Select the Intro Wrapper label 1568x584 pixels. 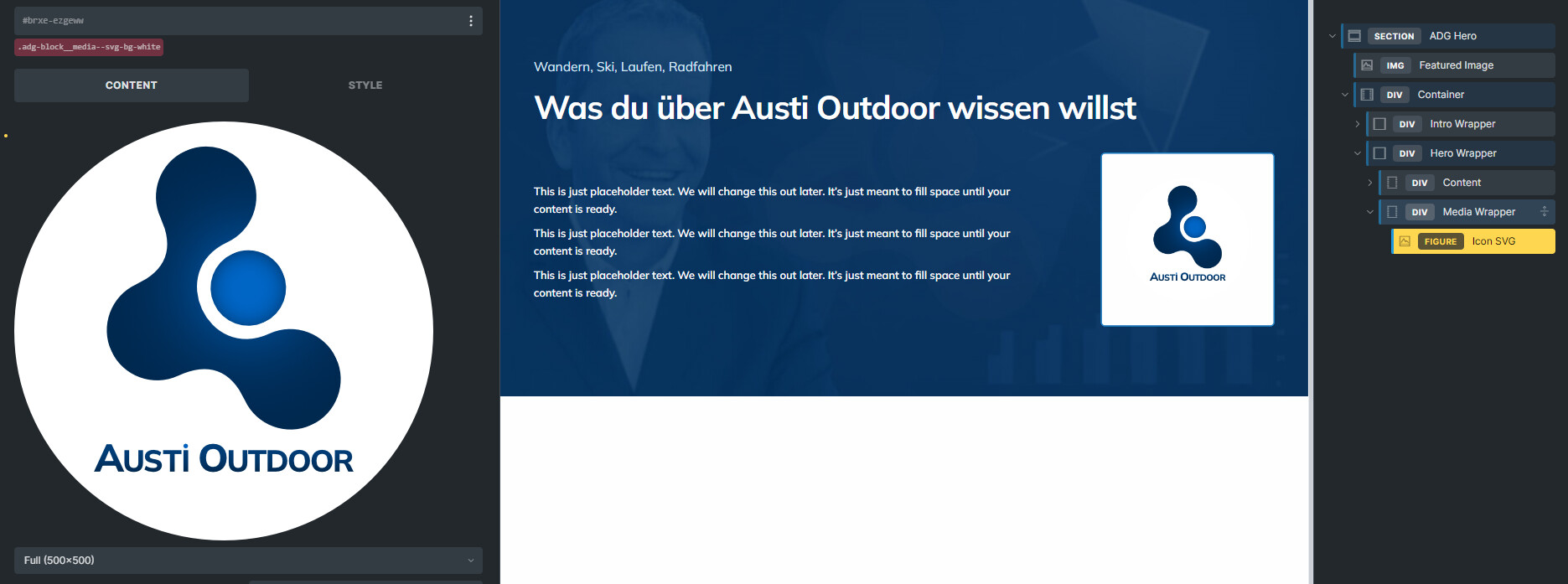(1462, 124)
